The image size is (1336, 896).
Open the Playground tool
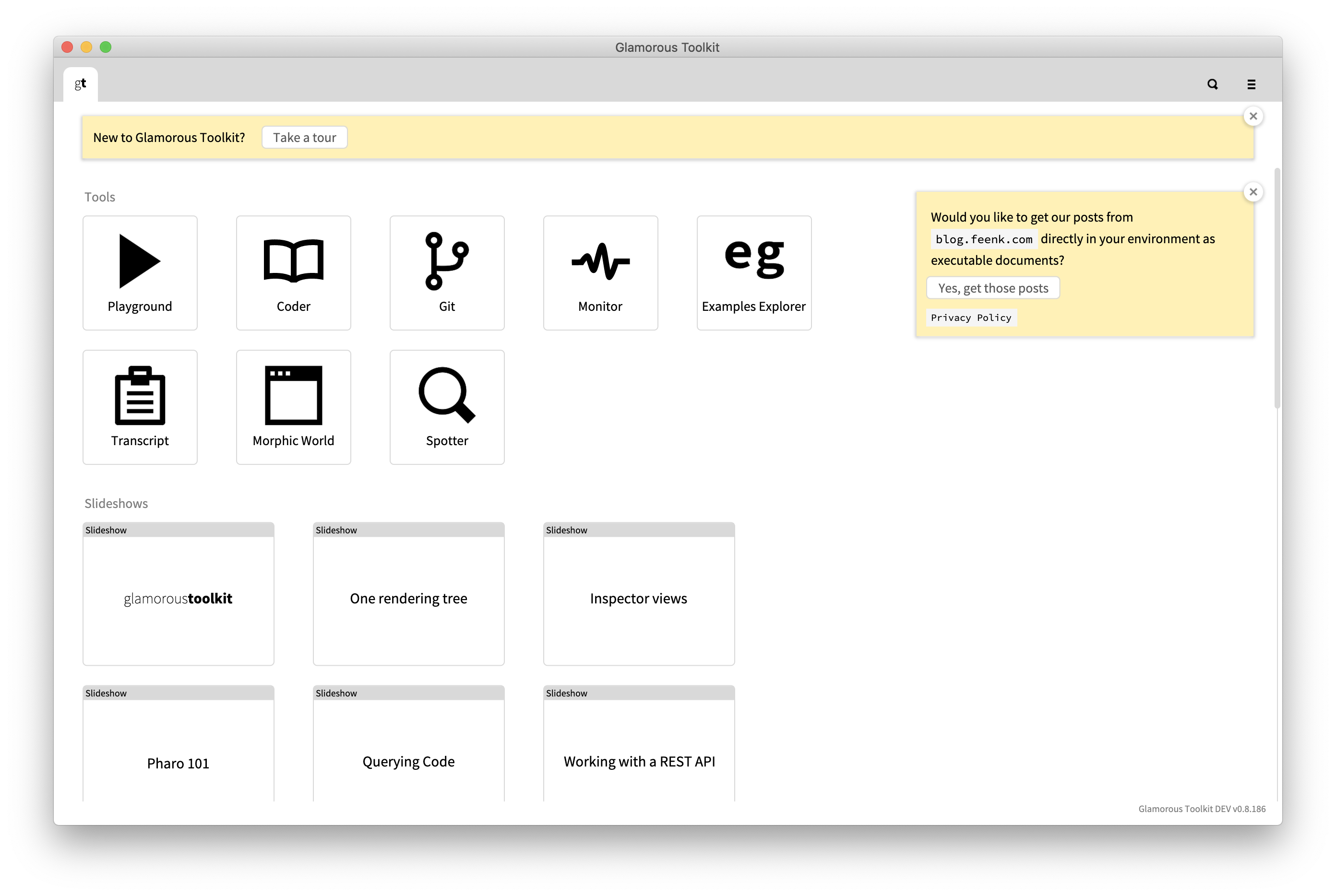(140, 272)
